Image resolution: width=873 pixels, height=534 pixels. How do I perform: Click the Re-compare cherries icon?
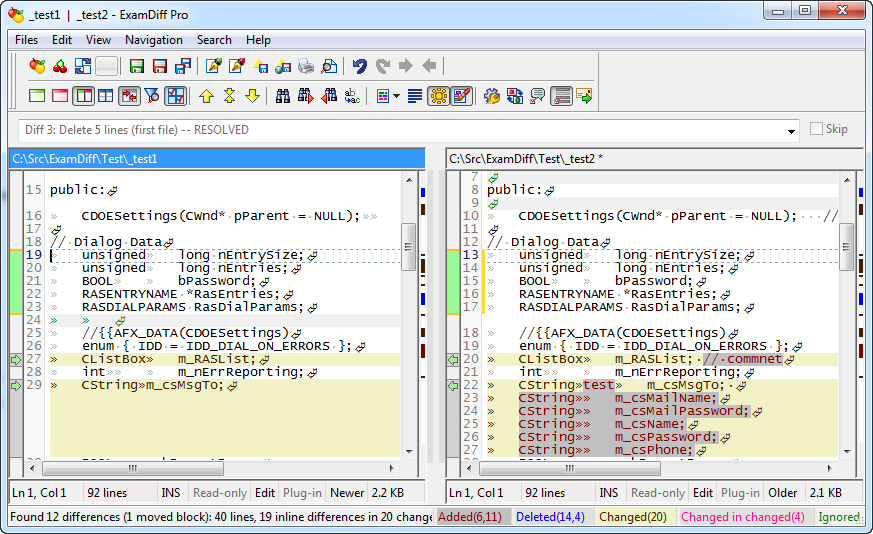tap(60, 66)
